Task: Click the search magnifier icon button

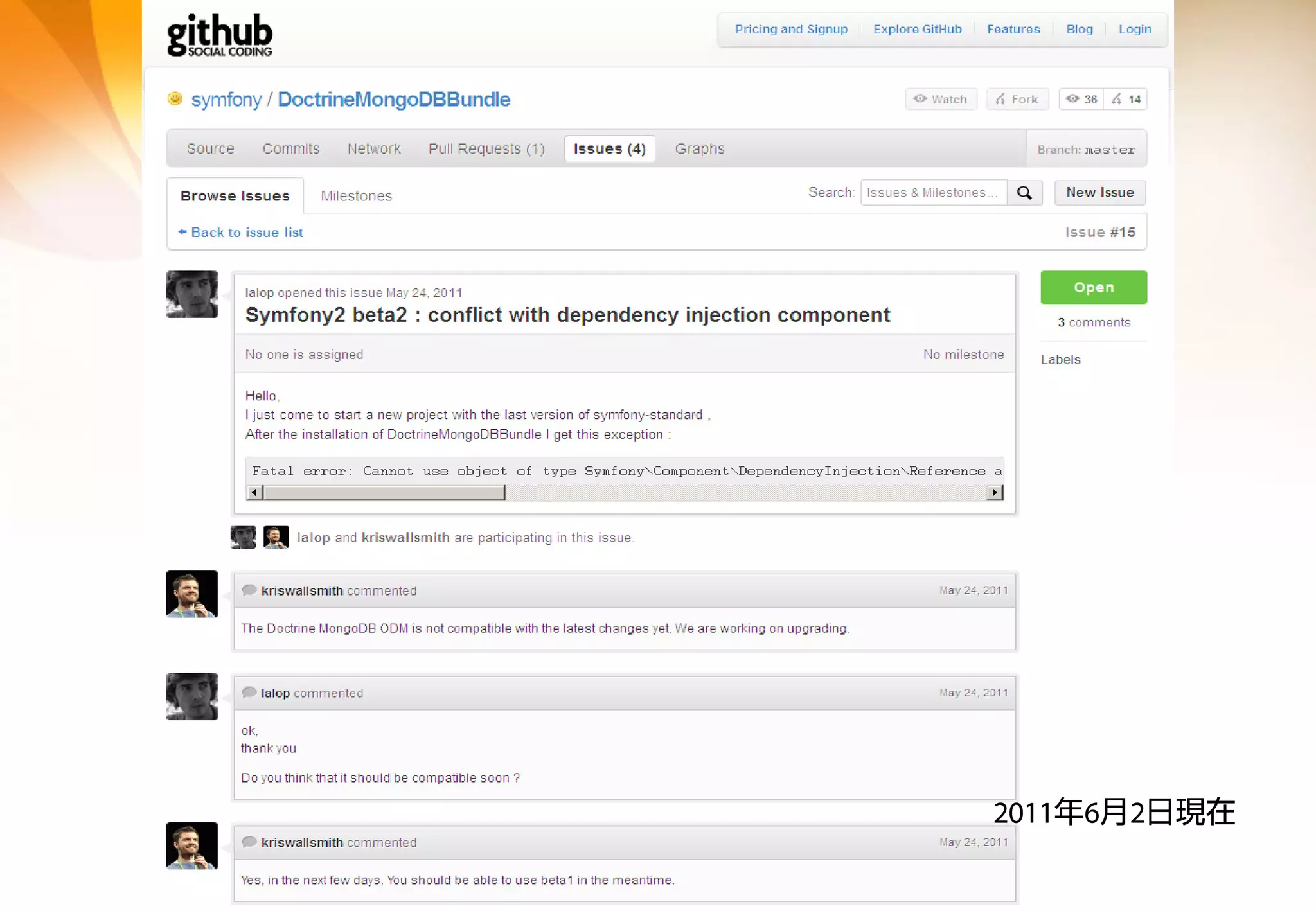Action: click(x=1024, y=193)
